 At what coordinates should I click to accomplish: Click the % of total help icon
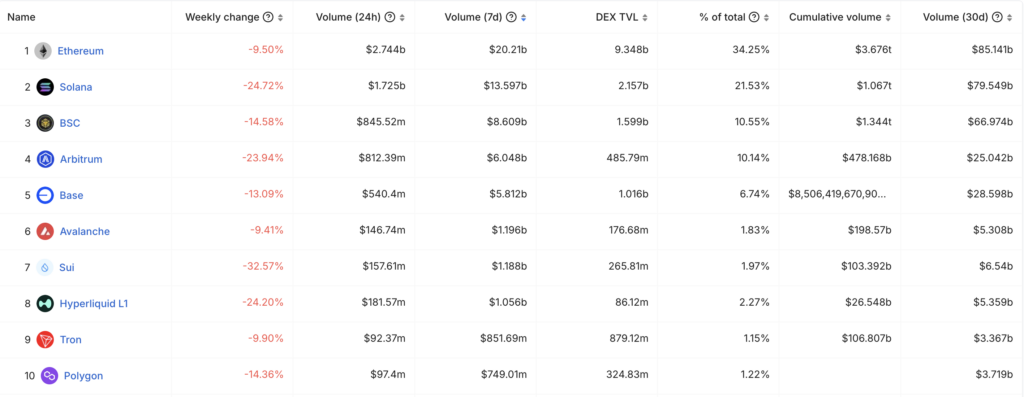[754, 18]
